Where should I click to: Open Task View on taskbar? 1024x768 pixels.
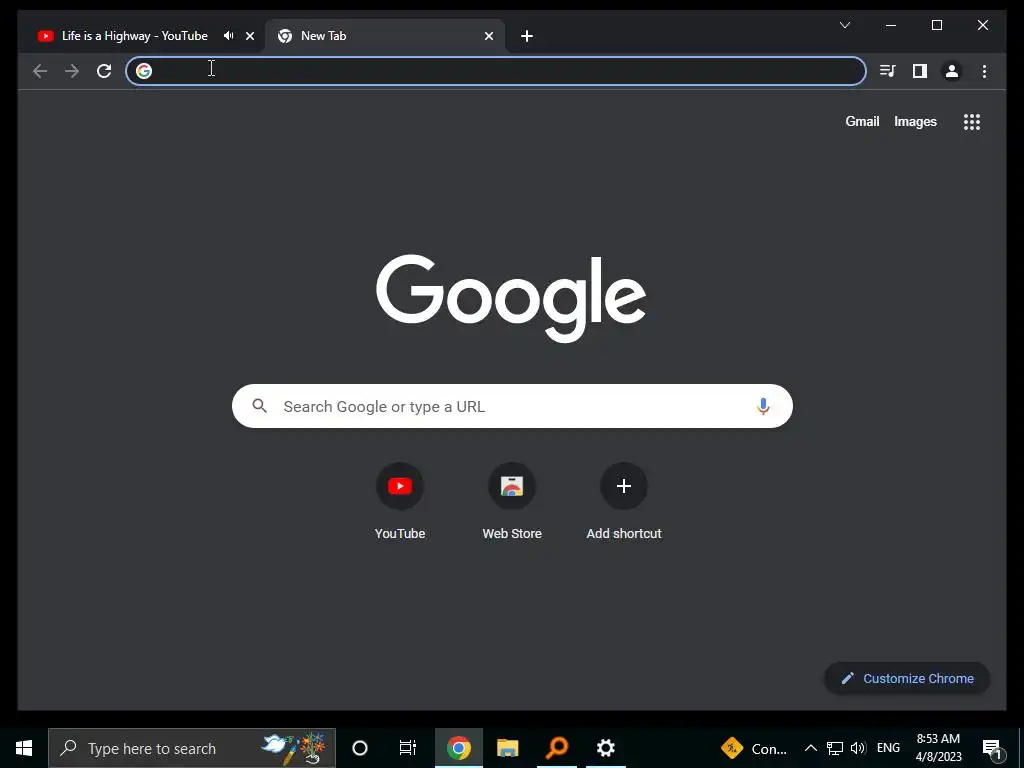pos(408,748)
